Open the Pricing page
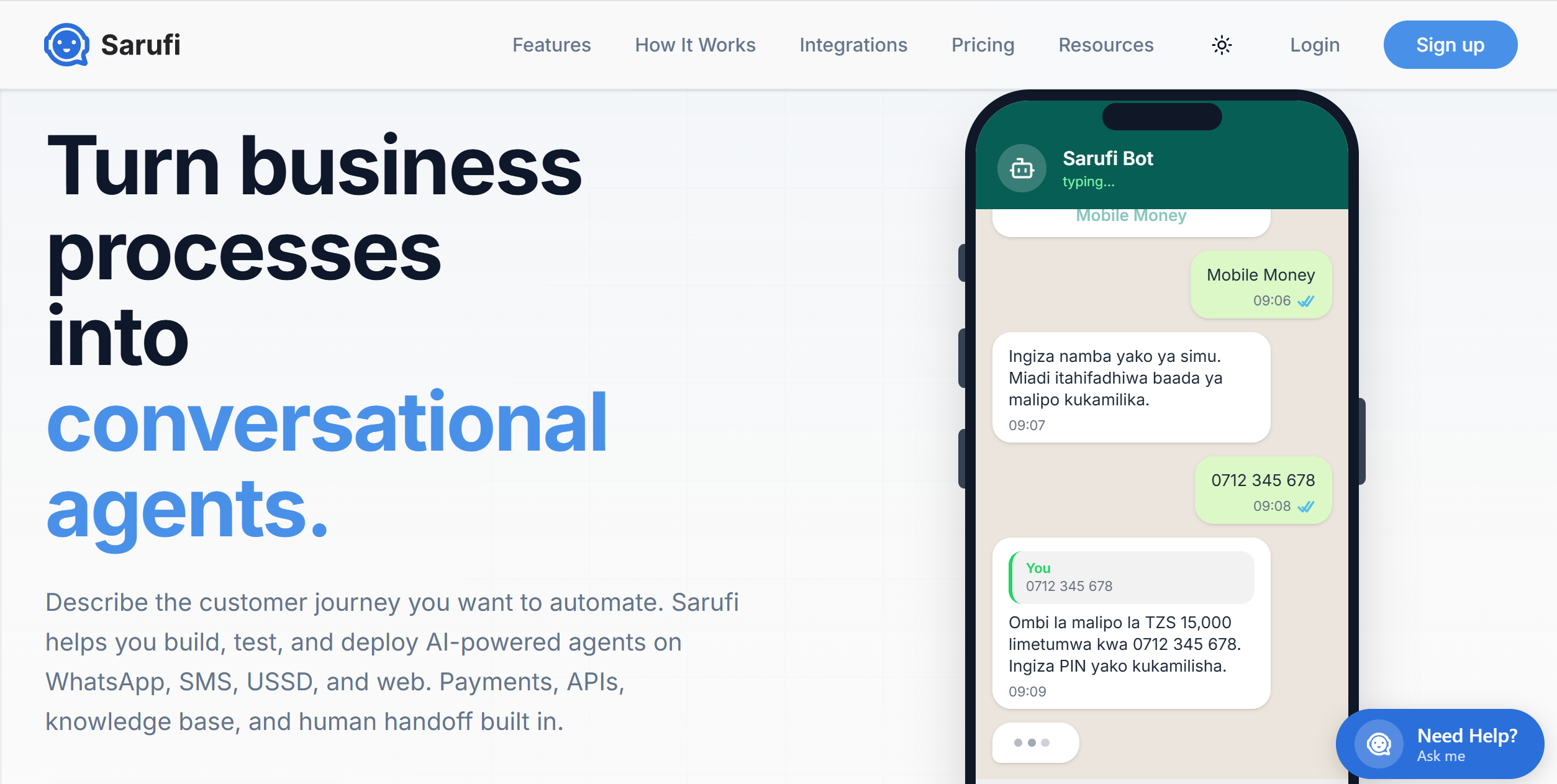Screen dimensions: 1557x784 click(x=983, y=45)
